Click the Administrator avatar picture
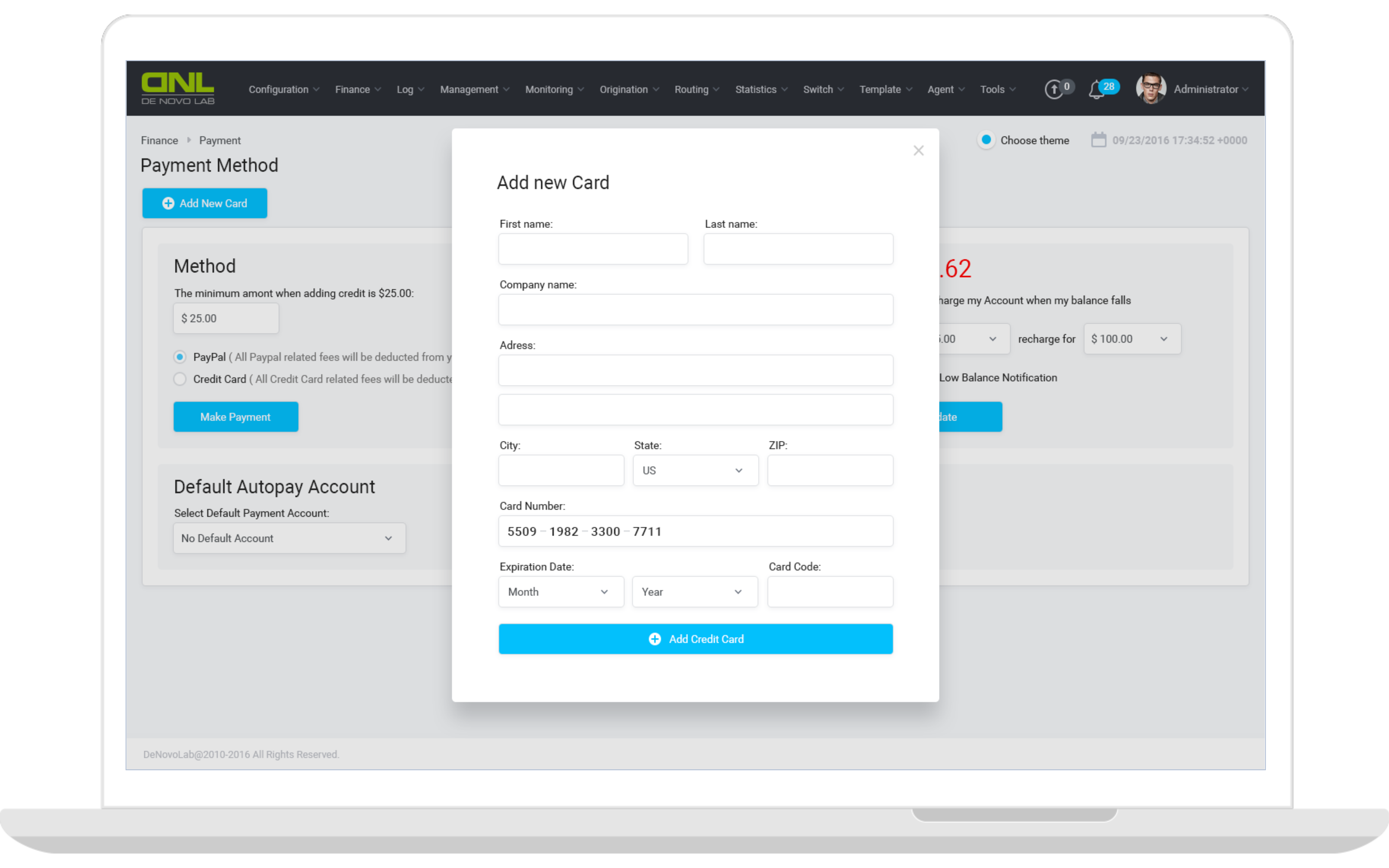 pyautogui.click(x=1151, y=88)
